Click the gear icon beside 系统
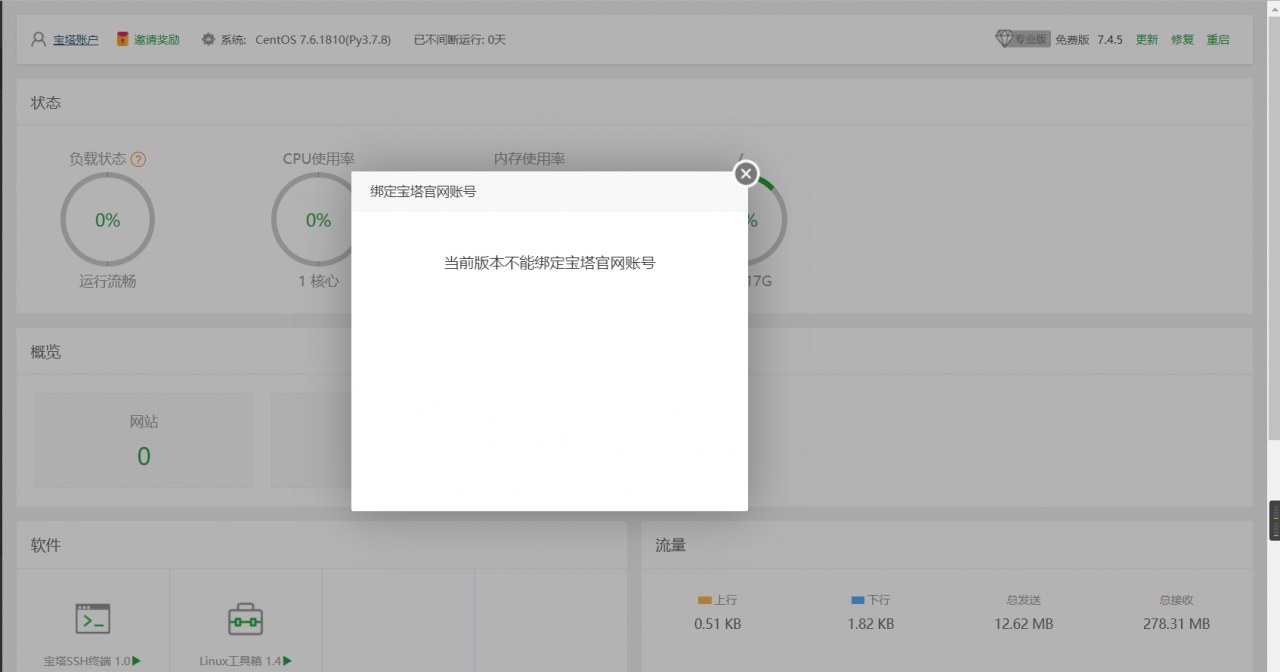This screenshot has width=1280, height=672. click(209, 39)
